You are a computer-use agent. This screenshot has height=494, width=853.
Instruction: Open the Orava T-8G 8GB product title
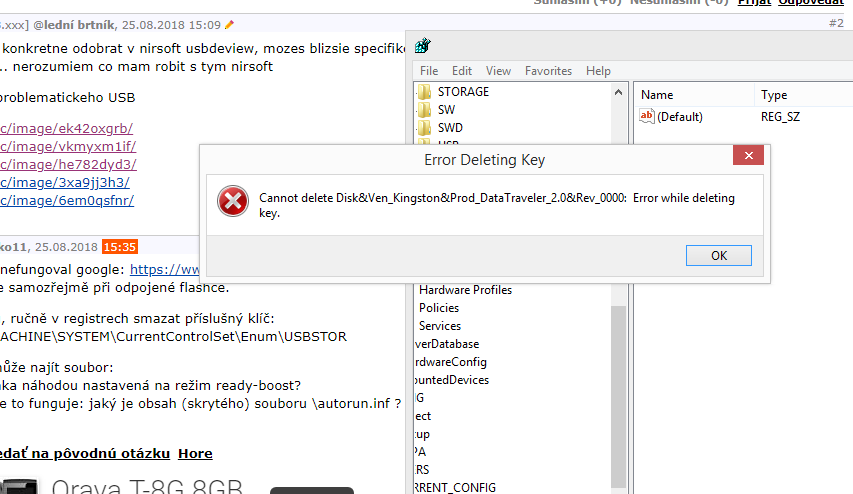coord(147,485)
